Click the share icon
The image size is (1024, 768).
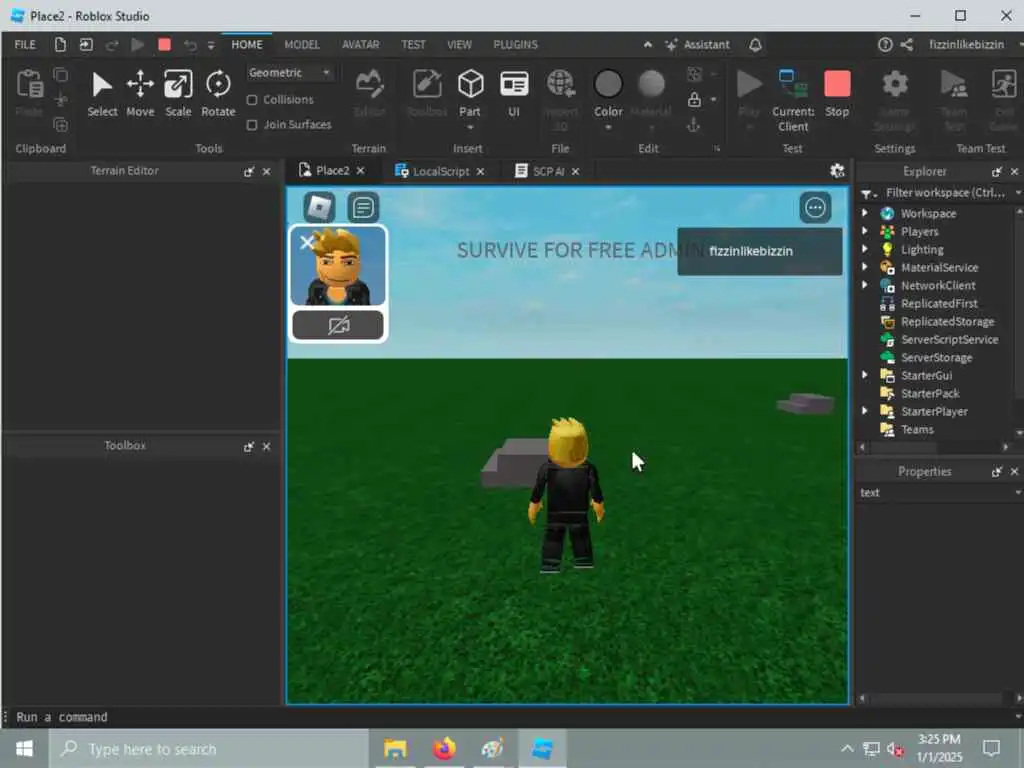[x=906, y=44]
